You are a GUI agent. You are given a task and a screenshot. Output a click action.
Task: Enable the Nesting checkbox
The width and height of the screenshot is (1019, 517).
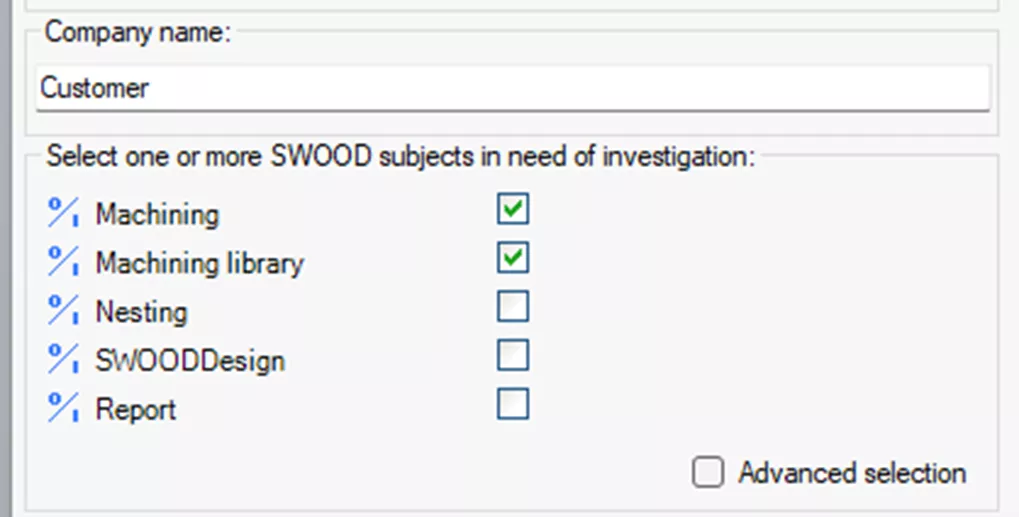tap(512, 307)
